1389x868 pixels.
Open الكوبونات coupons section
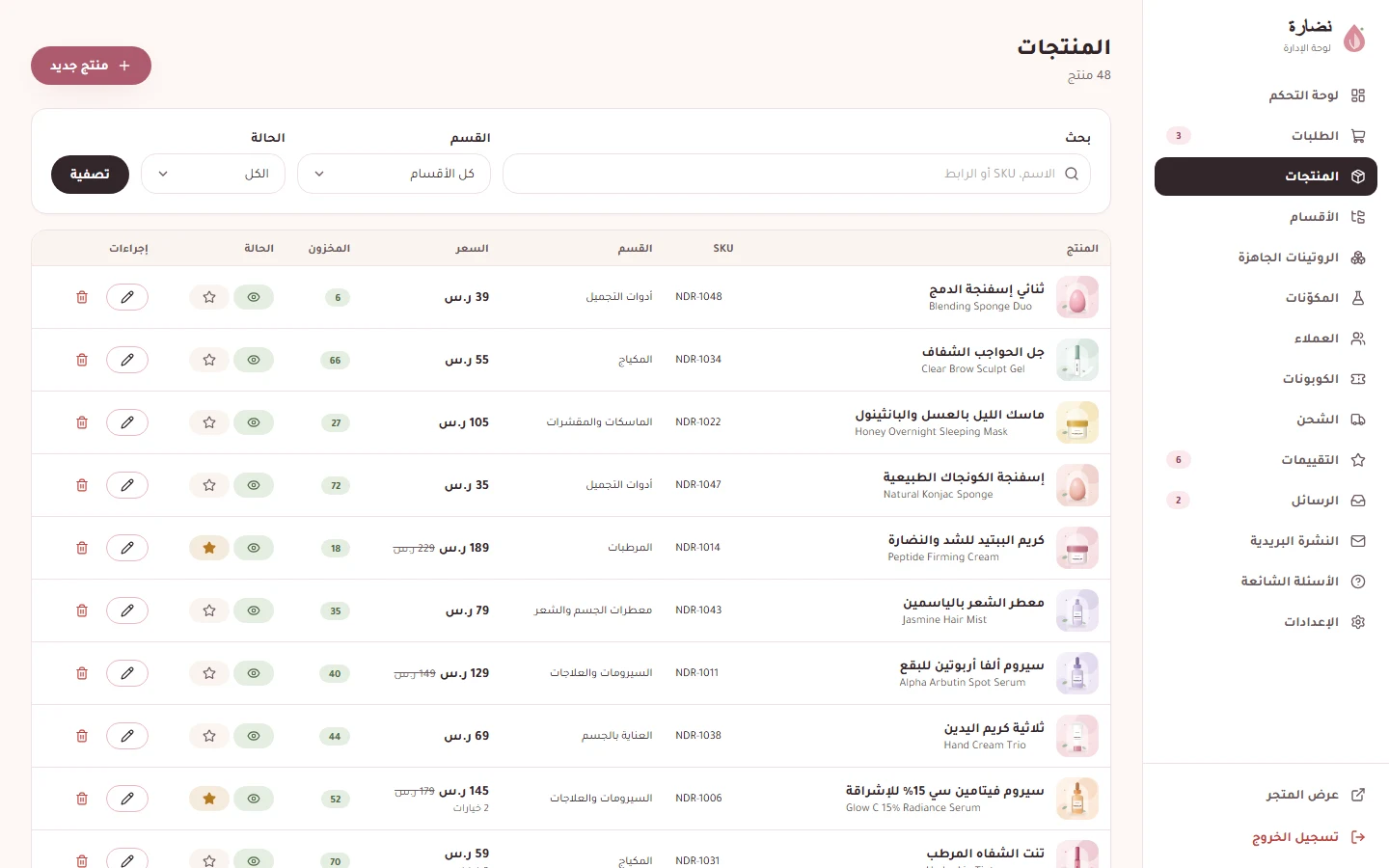coord(1266,379)
